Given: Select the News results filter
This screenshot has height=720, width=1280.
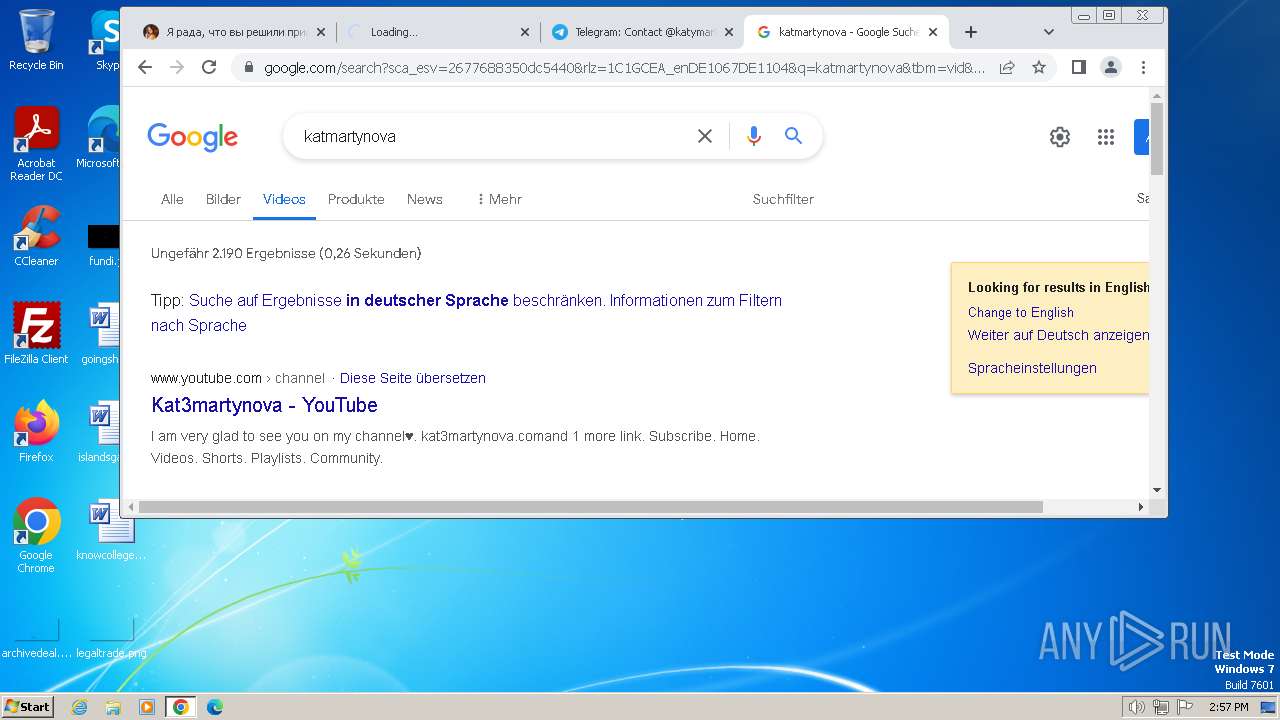Looking at the screenshot, I should pyautogui.click(x=424, y=199).
